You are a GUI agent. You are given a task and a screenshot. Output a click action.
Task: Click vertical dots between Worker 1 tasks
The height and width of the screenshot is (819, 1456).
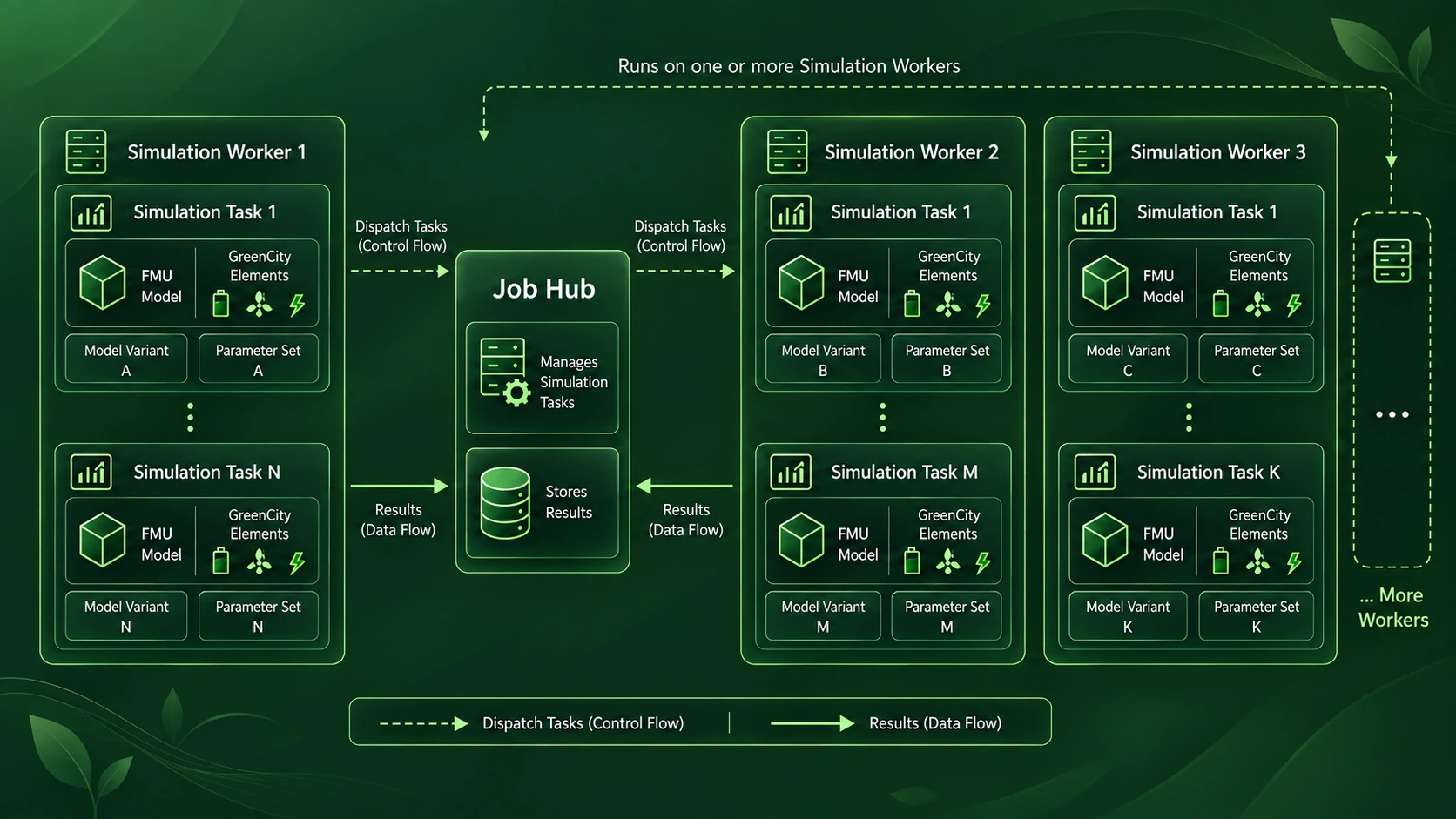pyautogui.click(x=191, y=417)
